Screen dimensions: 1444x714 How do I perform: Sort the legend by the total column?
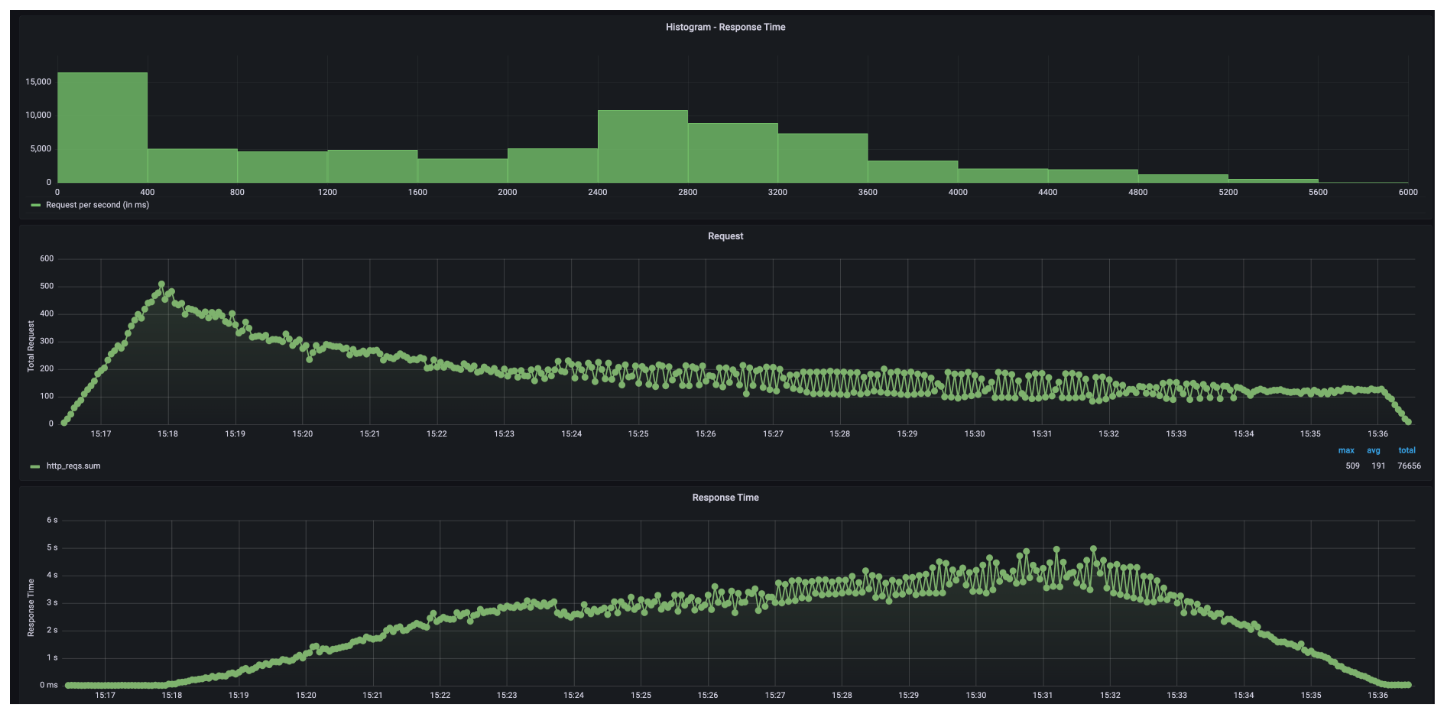[1407, 451]
